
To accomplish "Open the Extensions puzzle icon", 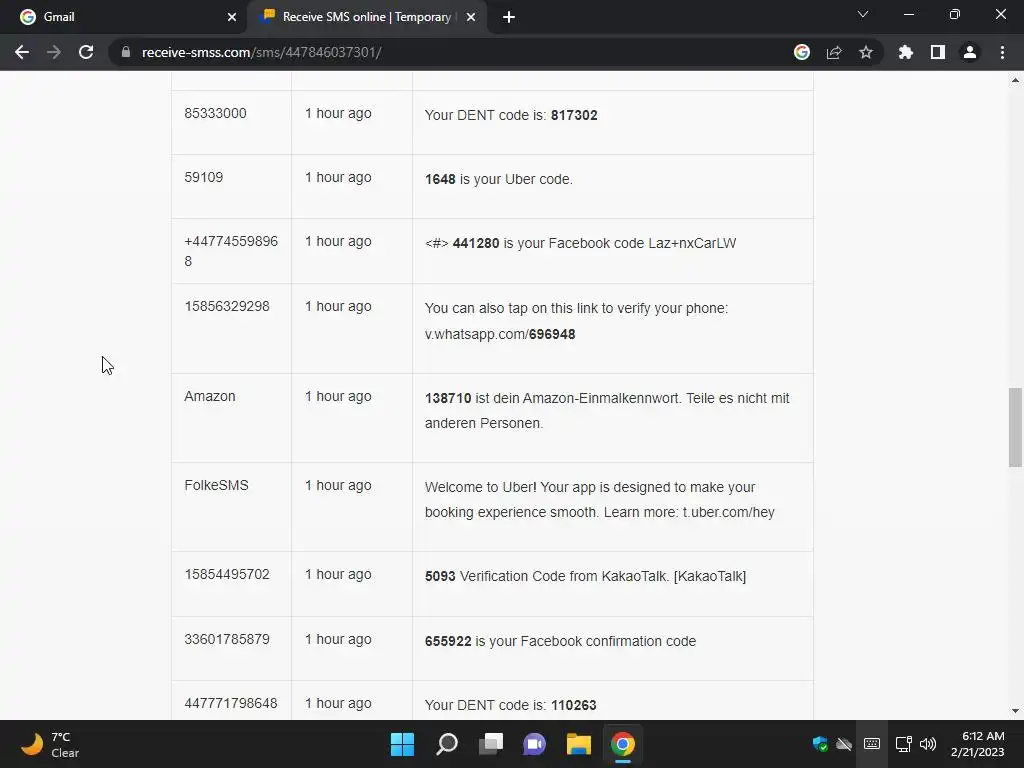I will [x=906, y=52].
